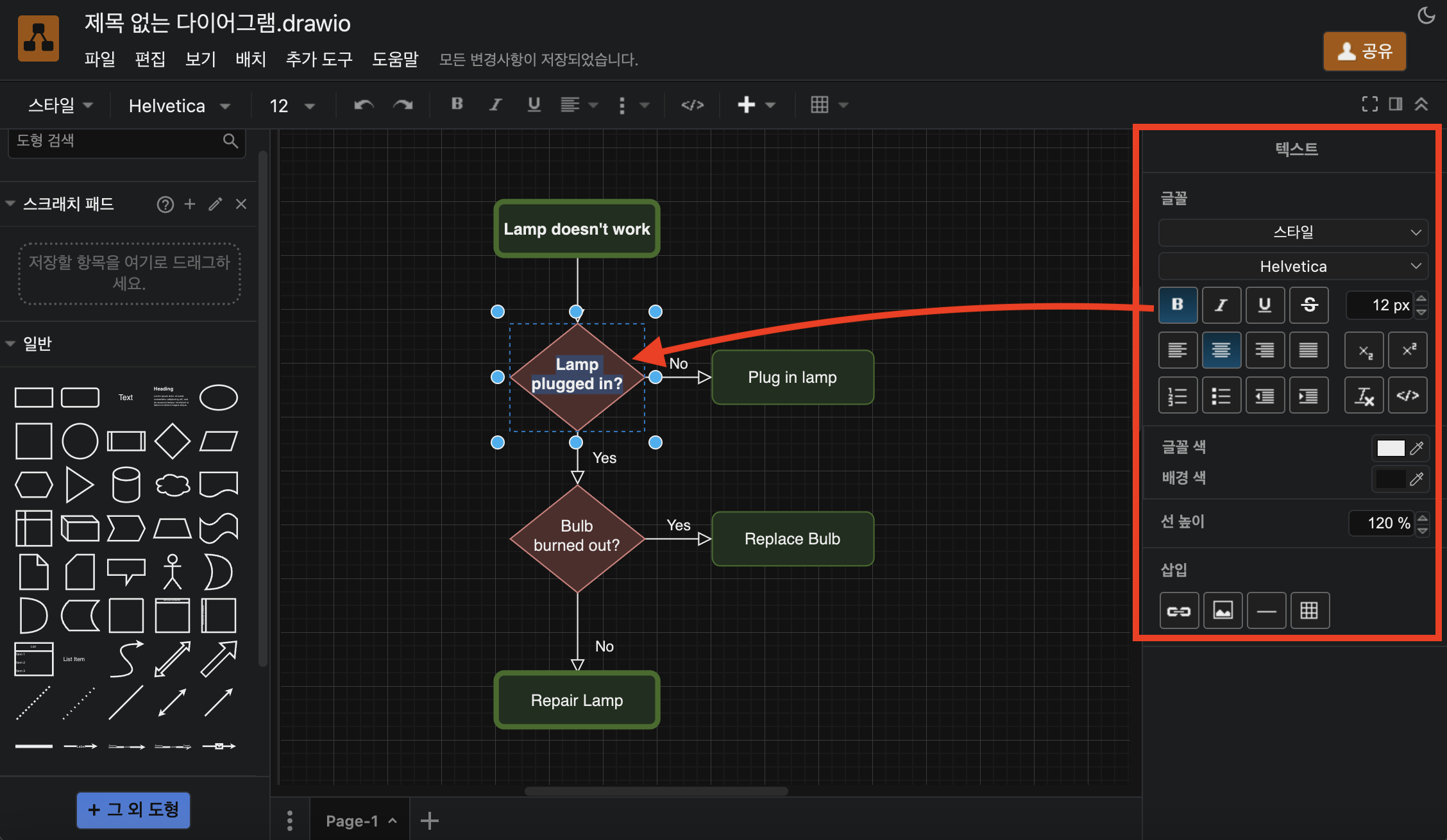The height and width of the screenshot is (840, 1447).
Task: Open the plus insert dropdown
Action: pos(756,105)
